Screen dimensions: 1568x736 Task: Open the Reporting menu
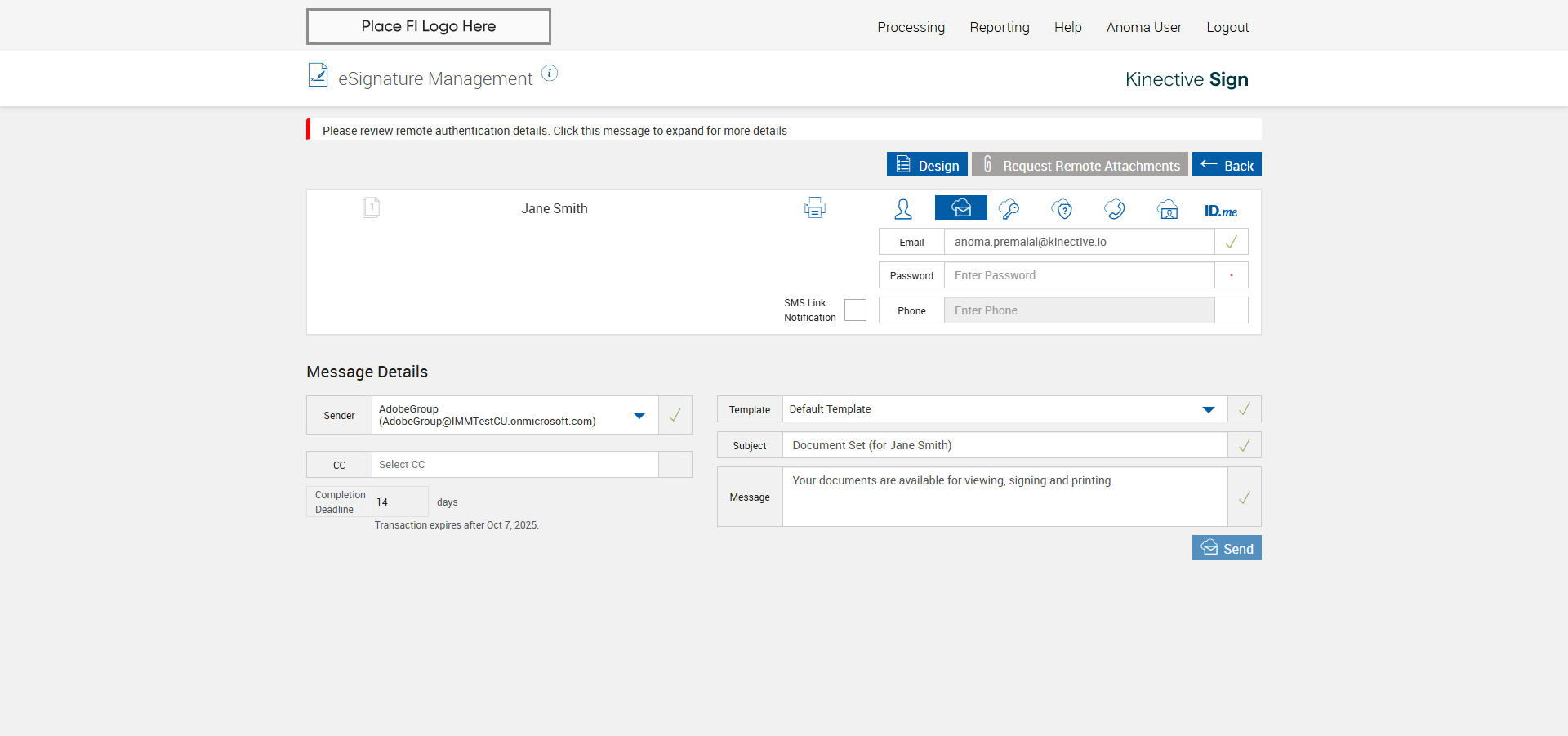point(999,27)
